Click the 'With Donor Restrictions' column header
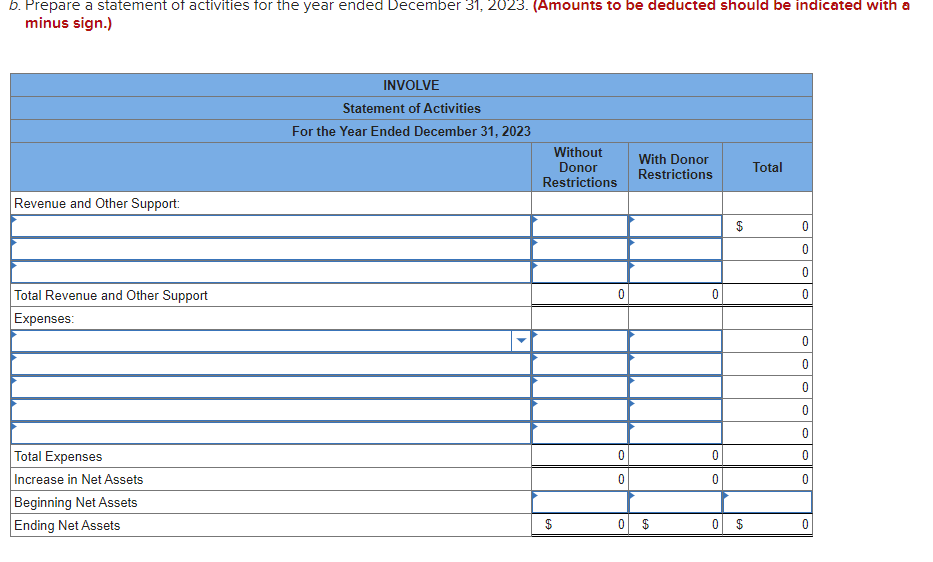 pos(675,167)
